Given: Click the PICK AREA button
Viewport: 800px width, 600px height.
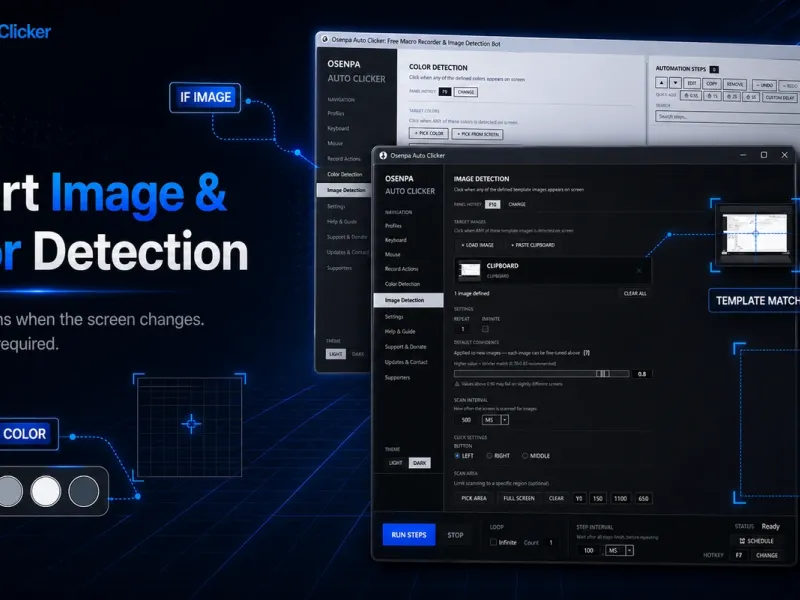Looking at the screenshot, I should pyautogui.click(x=474, y=498).
